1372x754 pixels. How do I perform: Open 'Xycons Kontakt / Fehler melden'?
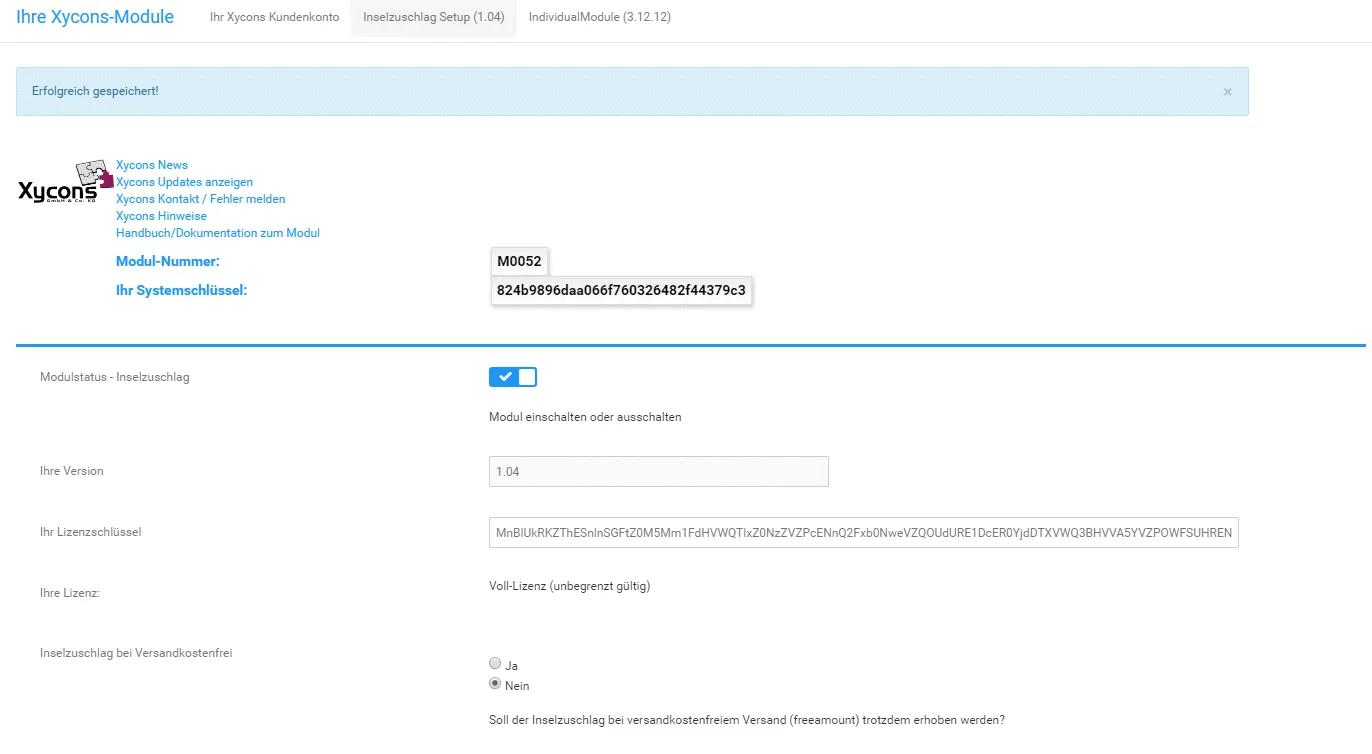pyautogui.click(x=200, y=199)
